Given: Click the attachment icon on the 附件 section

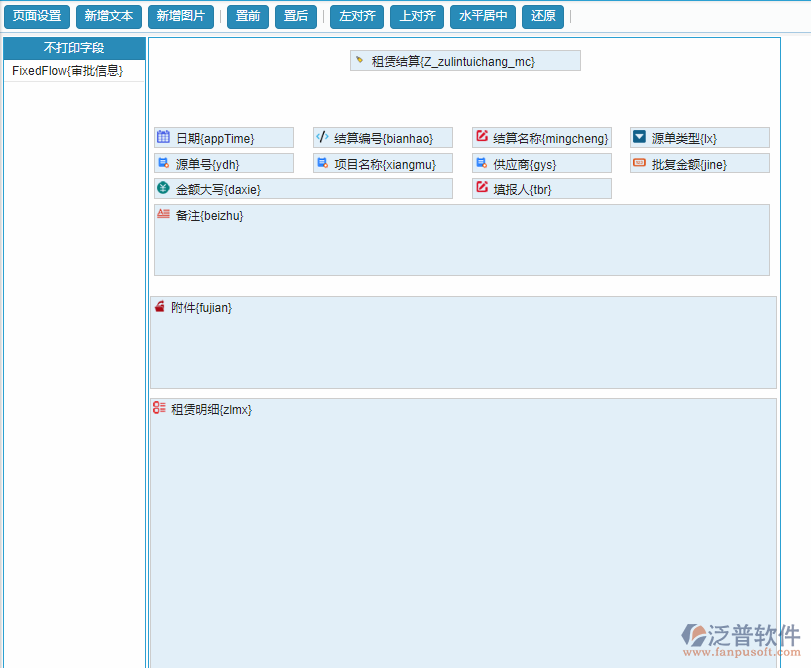Looking at the screenshot, I should [160, 307].
